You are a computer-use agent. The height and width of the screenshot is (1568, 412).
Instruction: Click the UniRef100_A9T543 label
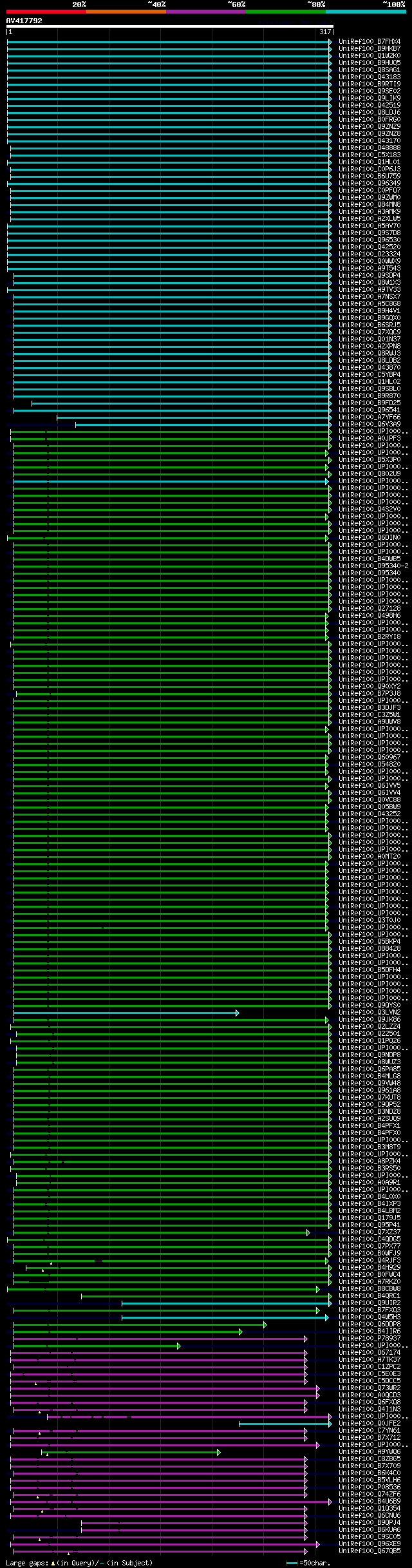point(370,269)
